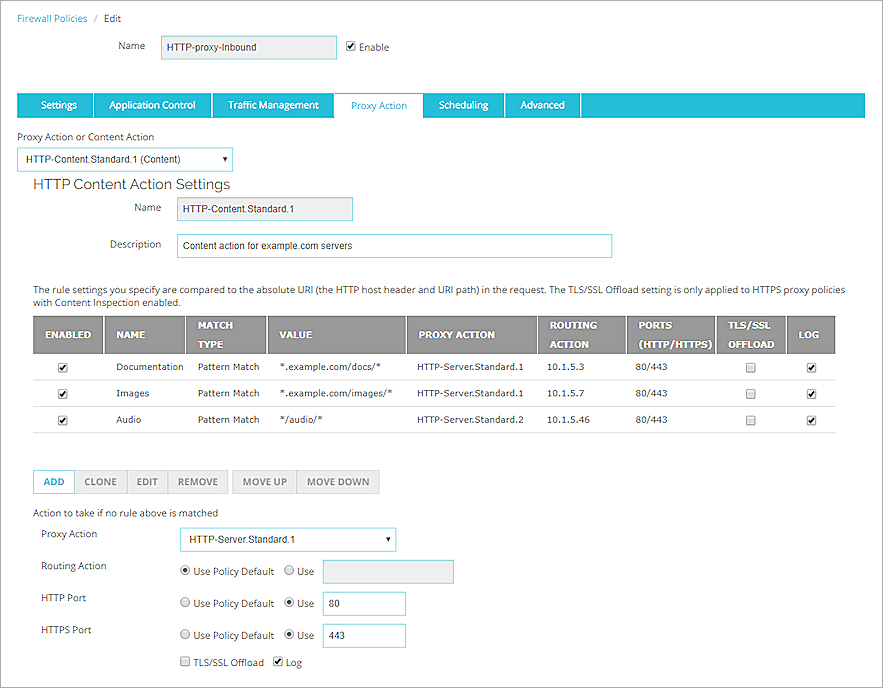The width and height of the screenshot is (883, 688).
Task: Open the Proxy Action or Content Action dropdown
Action: pos(124,159)
